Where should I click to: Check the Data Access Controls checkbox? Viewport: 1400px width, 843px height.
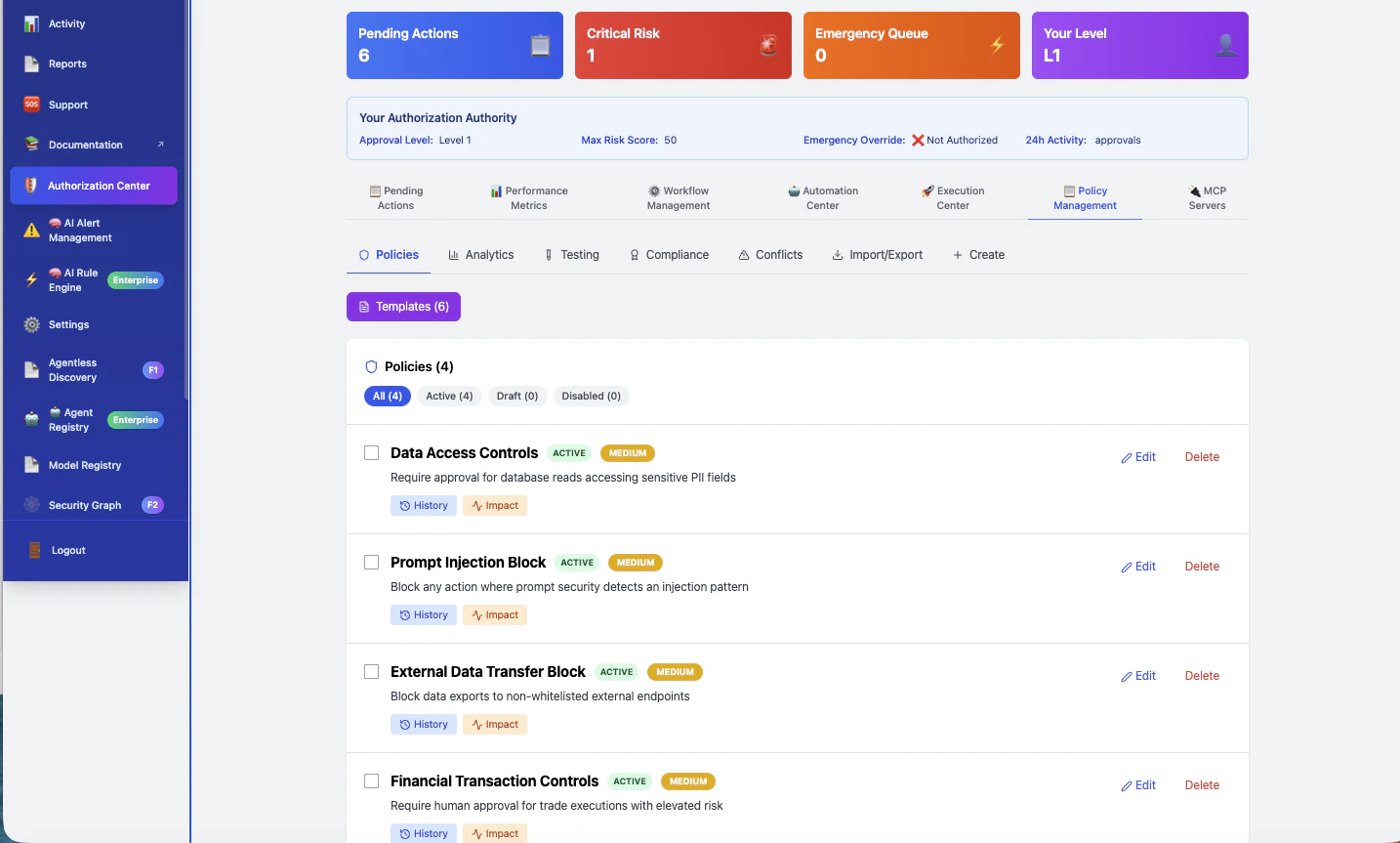pyautogui.click(x=372, y=453)
